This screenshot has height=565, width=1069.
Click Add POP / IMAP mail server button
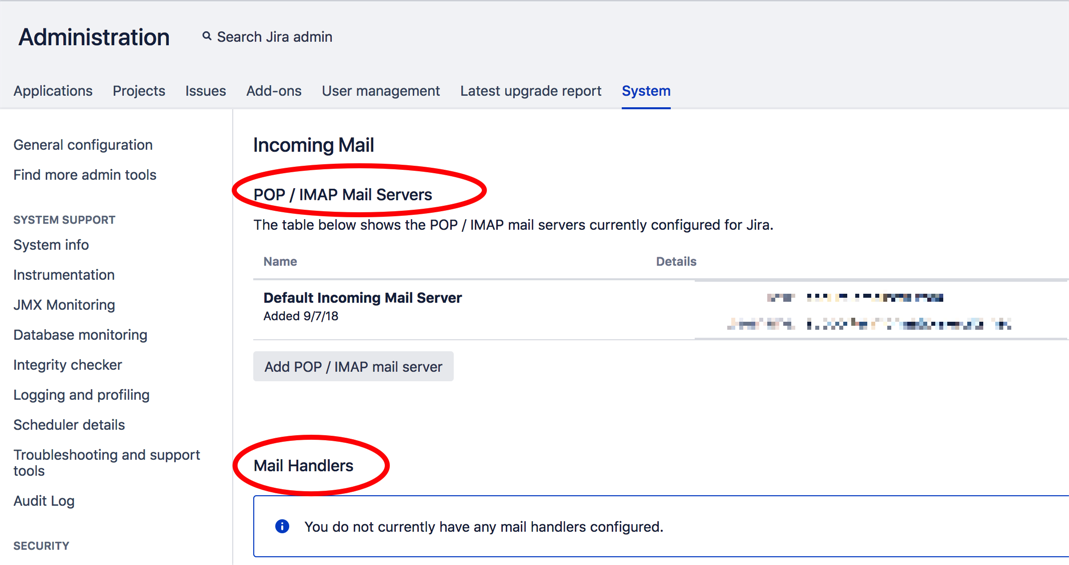click(x=353, y=367)
